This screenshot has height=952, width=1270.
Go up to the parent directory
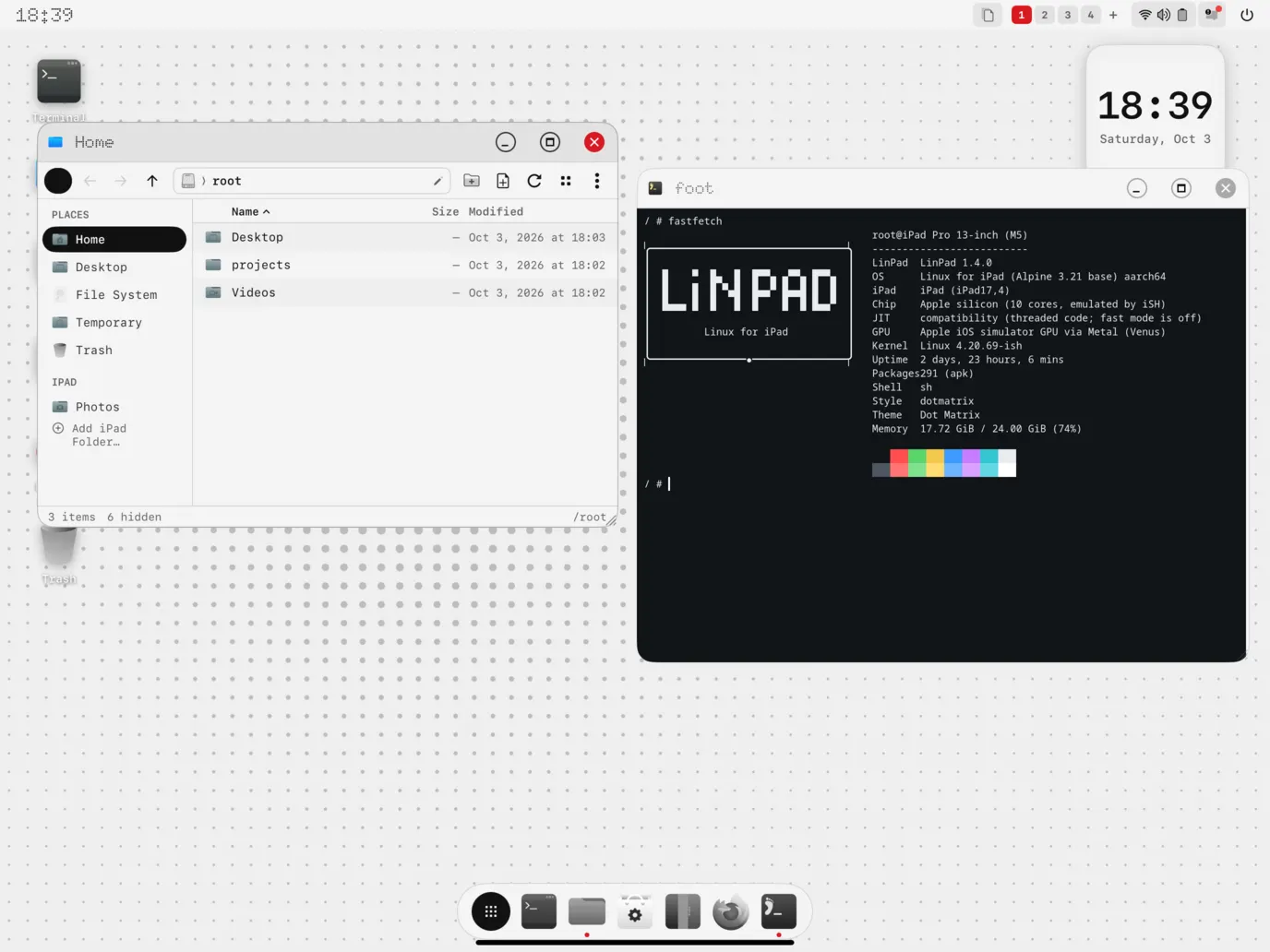[152, 181]
